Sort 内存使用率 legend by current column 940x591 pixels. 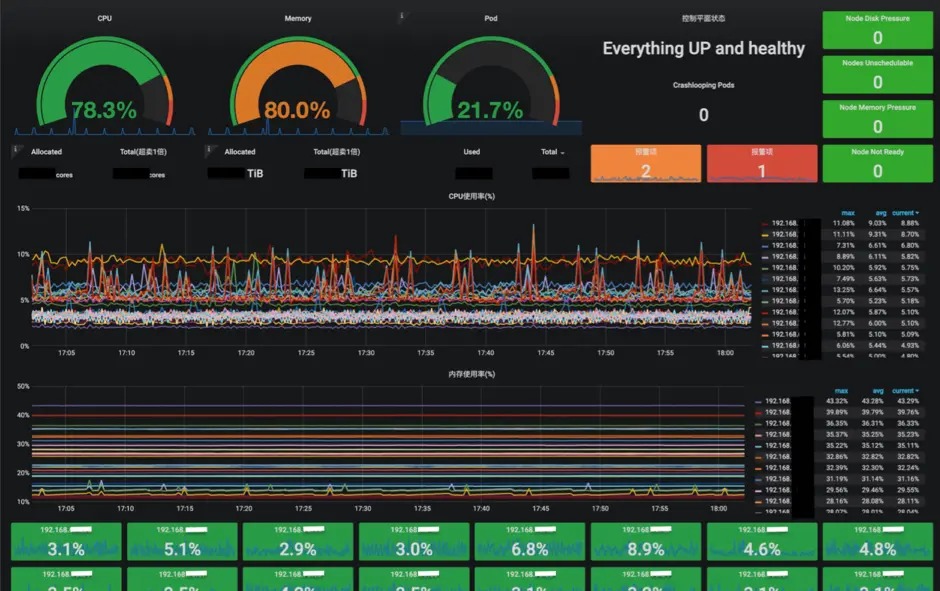[905, 391]
